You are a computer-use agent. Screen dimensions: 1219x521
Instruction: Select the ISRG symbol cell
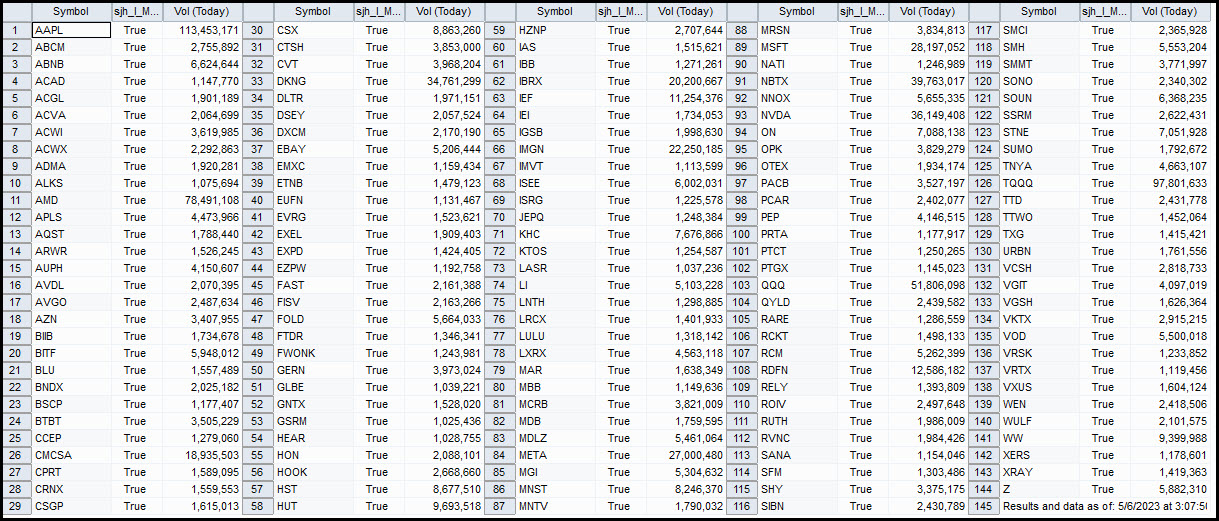[555, 200]
